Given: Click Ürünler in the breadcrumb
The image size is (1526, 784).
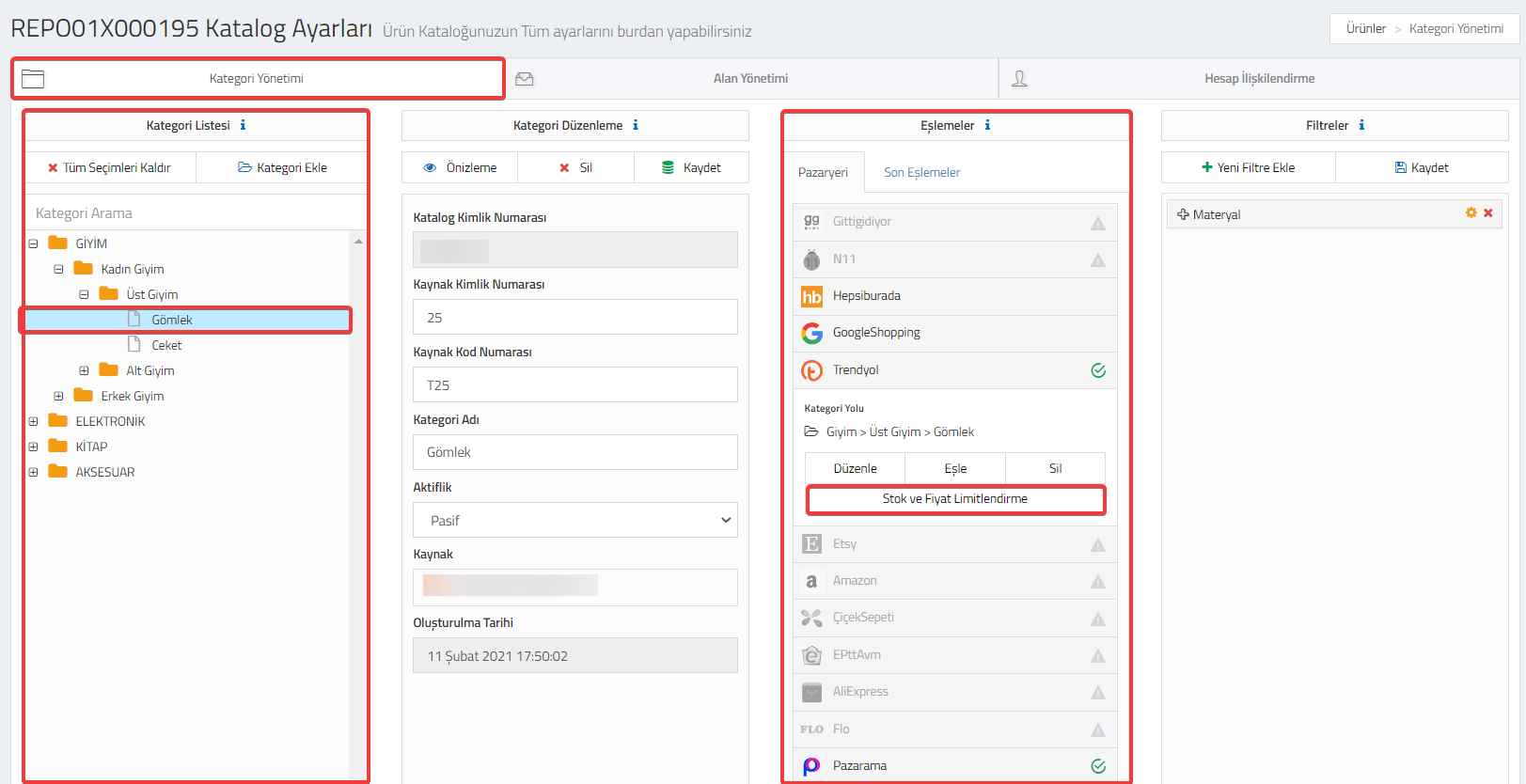Looking at the screenshot, I should point(1365,28).
